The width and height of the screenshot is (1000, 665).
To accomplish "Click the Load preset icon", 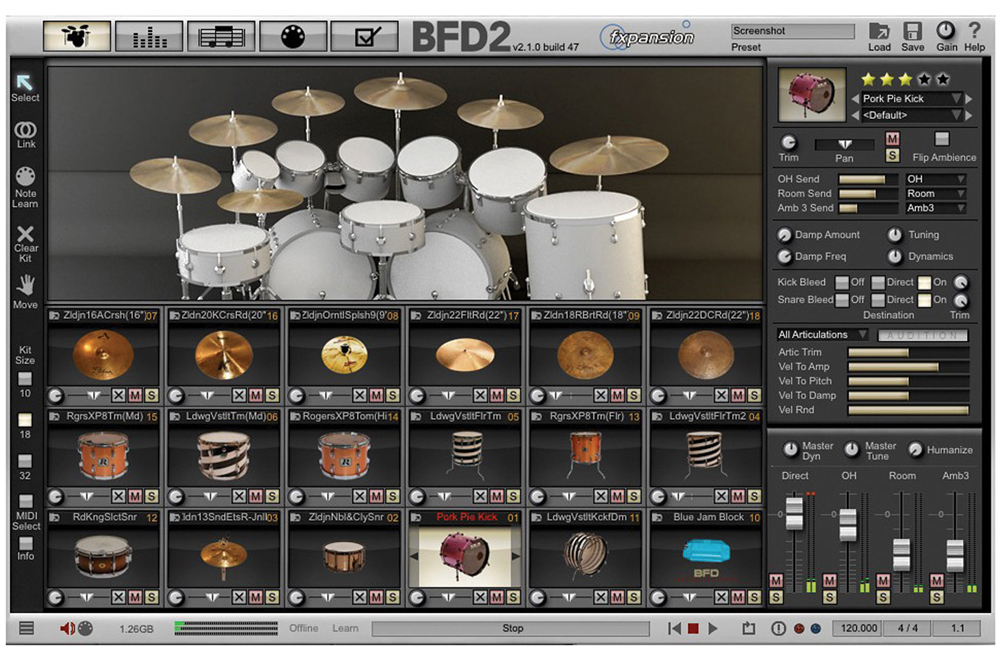I will [x=879, y=31].
